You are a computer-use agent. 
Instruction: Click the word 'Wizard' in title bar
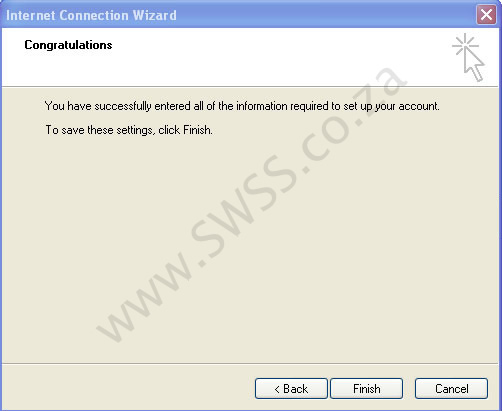(x=155, y=15)
